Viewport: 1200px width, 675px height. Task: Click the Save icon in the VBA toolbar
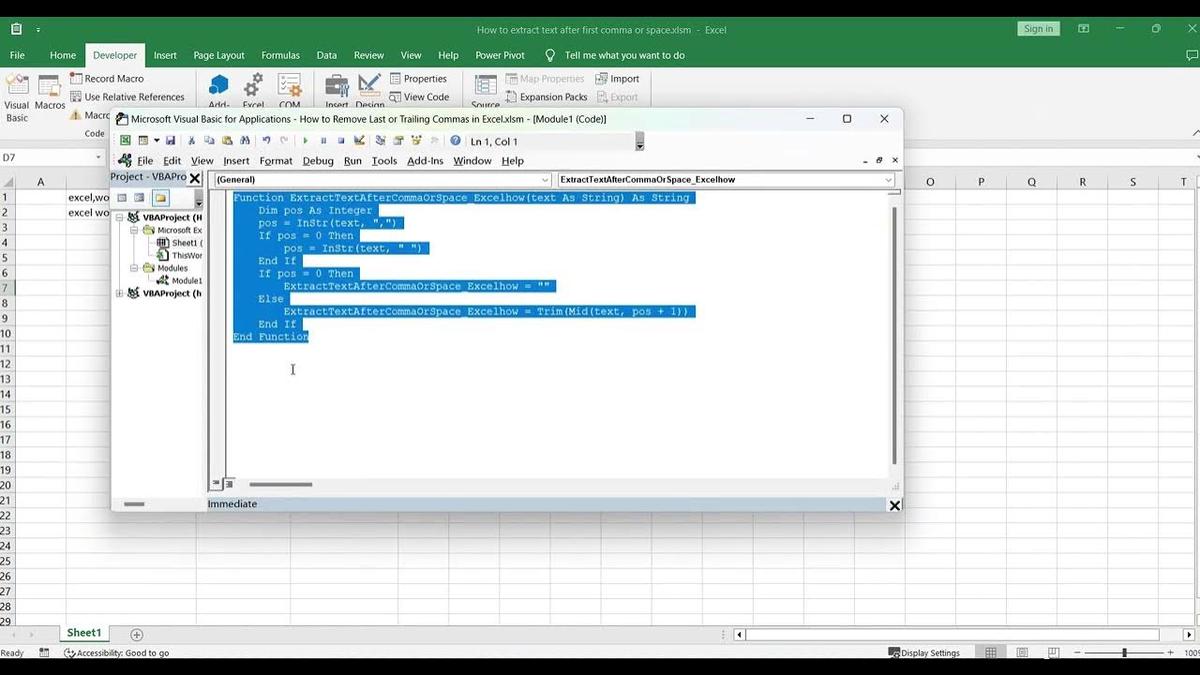[171, 141]
